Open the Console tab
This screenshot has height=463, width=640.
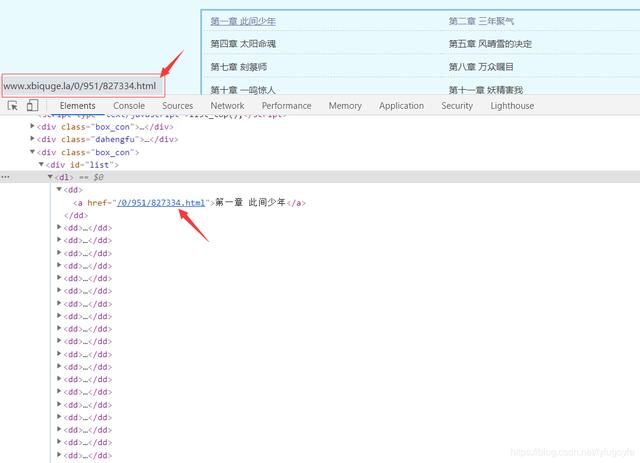coord(129,106)
